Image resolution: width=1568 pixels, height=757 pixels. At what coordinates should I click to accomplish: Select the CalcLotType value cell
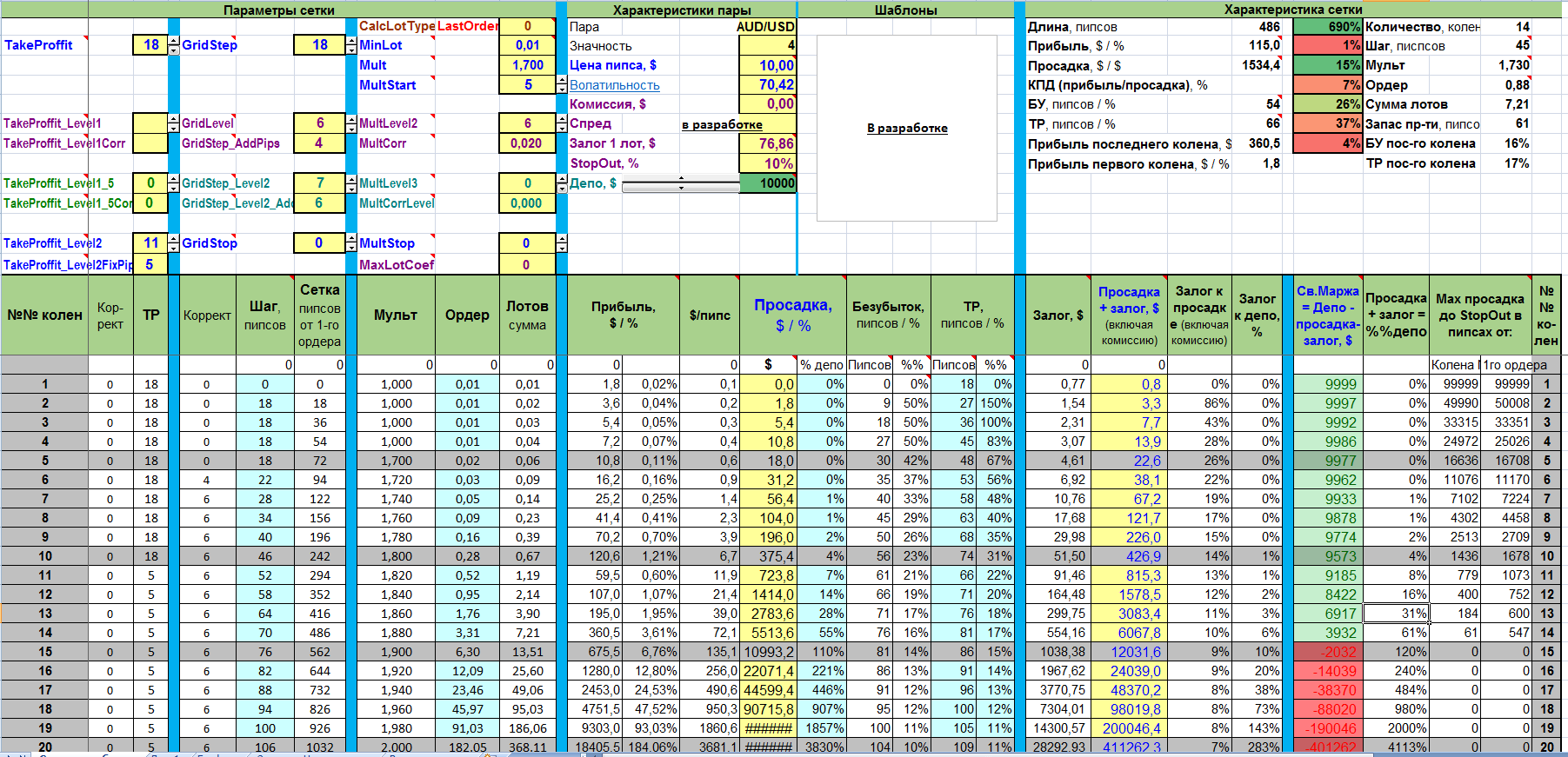point(527,26)
